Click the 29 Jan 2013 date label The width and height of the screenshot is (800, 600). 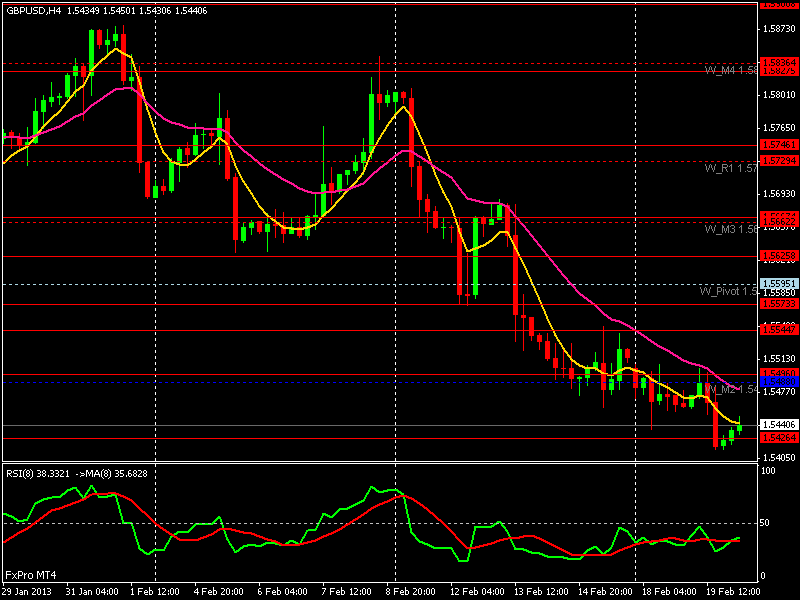pos(27,592)
